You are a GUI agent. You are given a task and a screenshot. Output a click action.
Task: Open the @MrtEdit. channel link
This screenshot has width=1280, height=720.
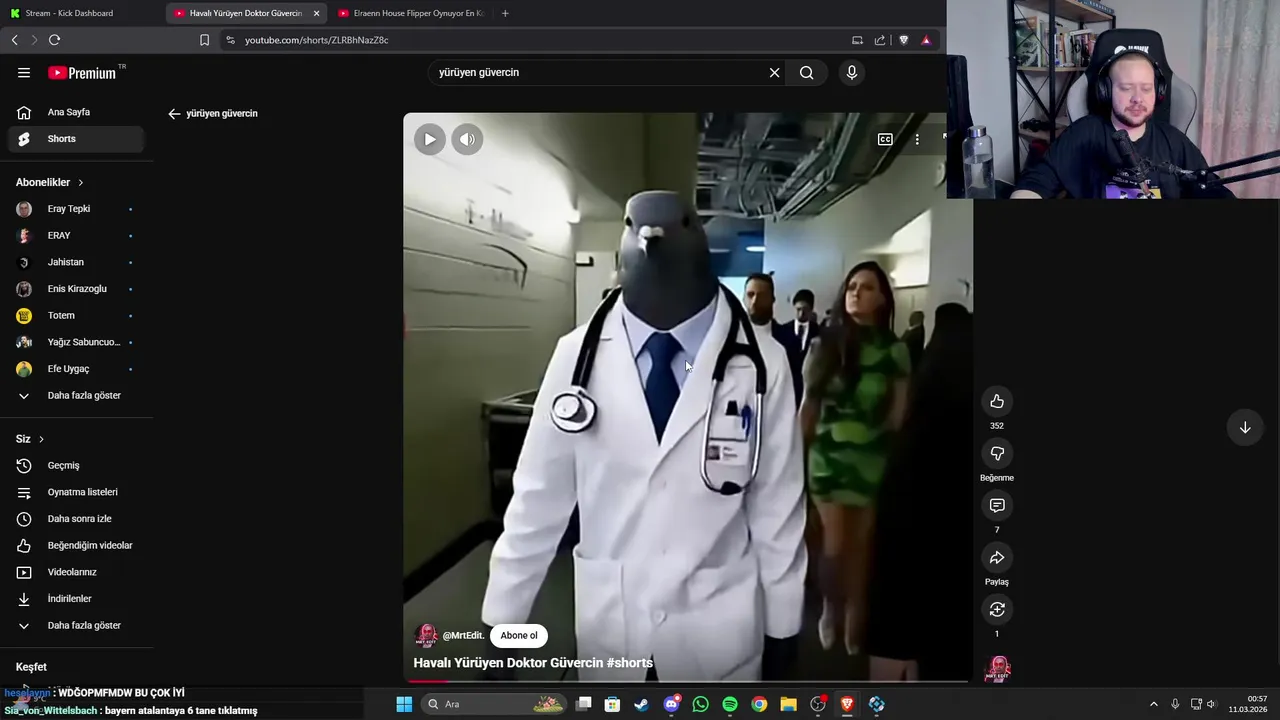click(x=463, y=636)
